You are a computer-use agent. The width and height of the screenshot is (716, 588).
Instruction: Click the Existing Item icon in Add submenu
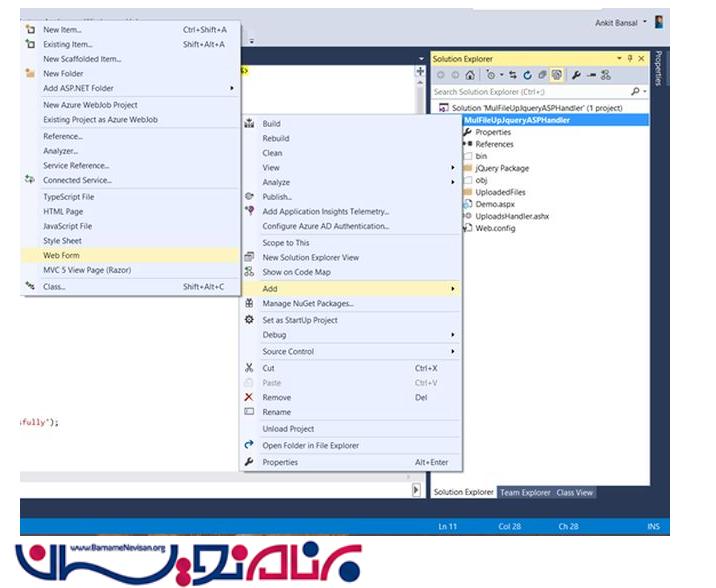coord(30,44)
